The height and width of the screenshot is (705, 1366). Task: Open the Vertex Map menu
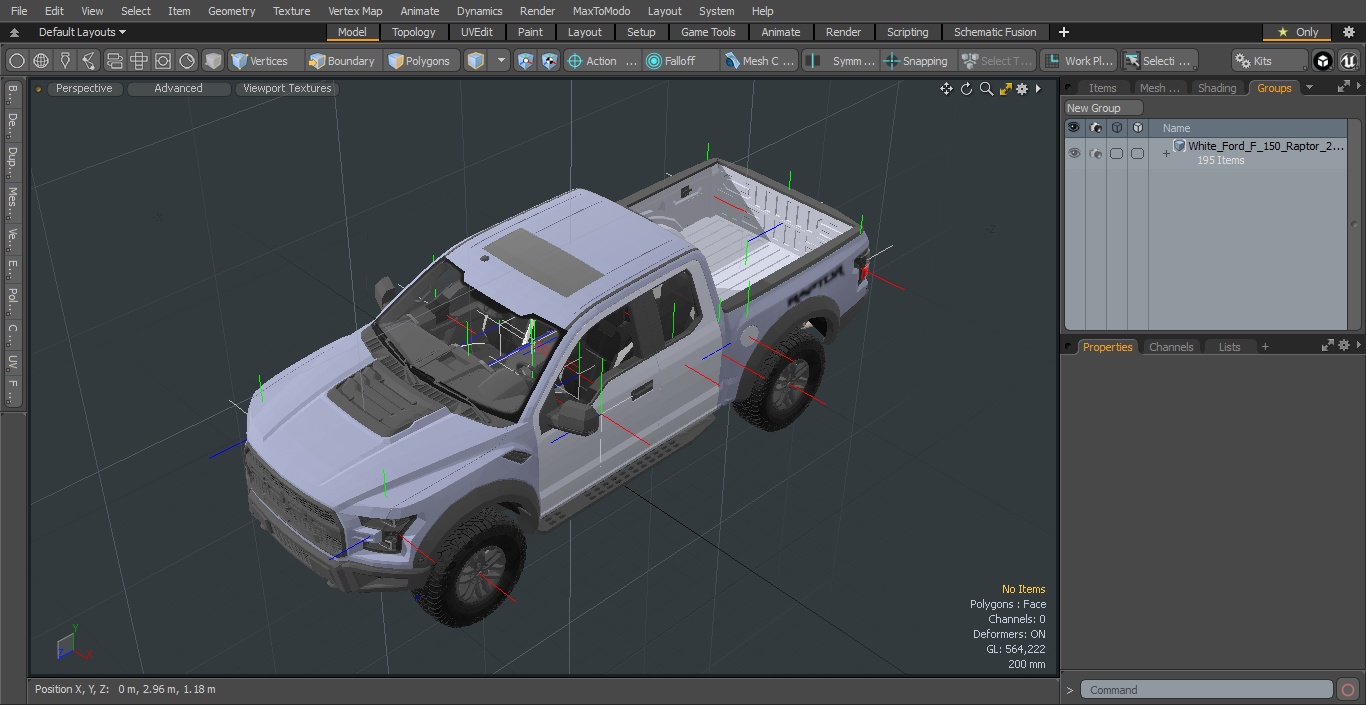(355, 11)
